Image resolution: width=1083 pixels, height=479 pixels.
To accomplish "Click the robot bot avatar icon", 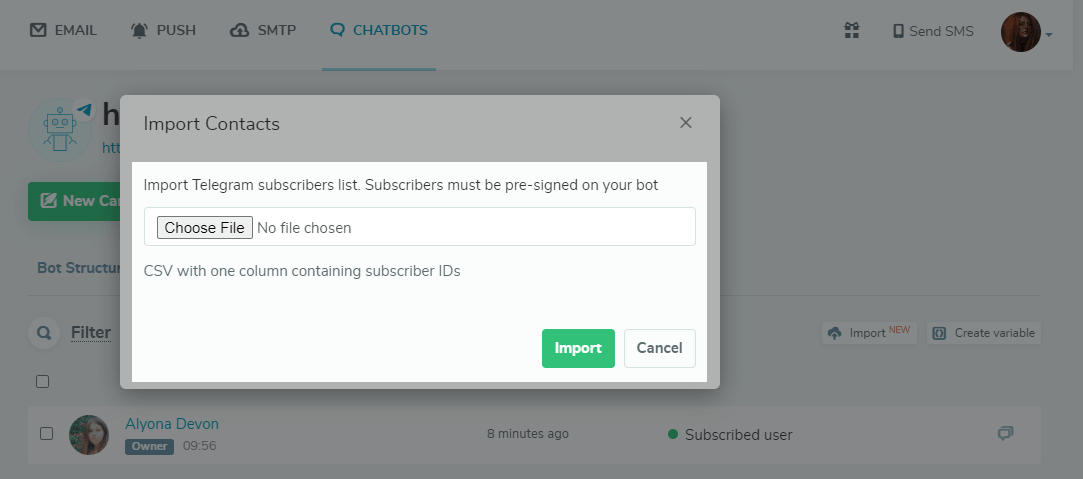I will pos(60,127).
